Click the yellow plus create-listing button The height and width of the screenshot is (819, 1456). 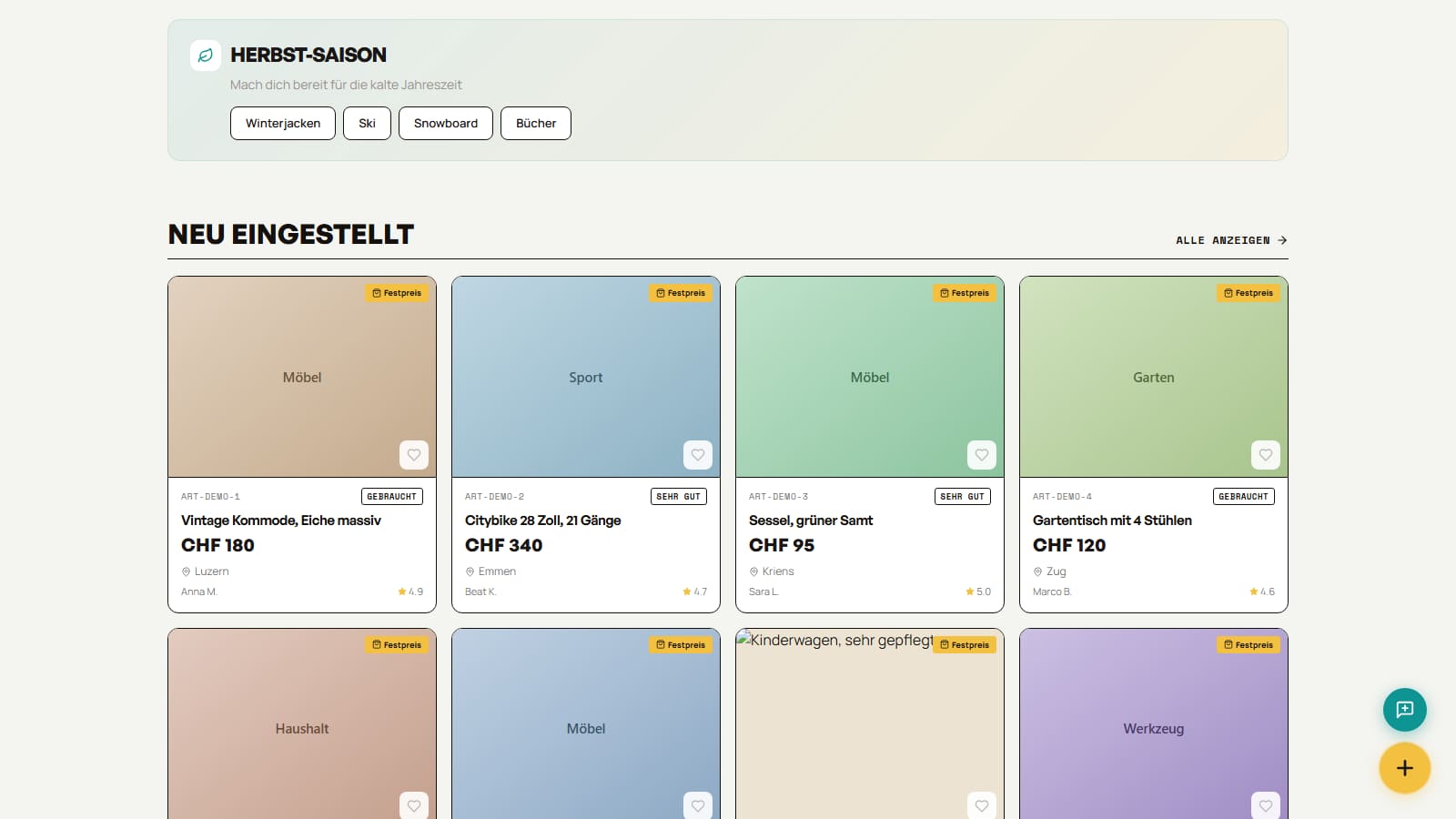(1405, 768)
